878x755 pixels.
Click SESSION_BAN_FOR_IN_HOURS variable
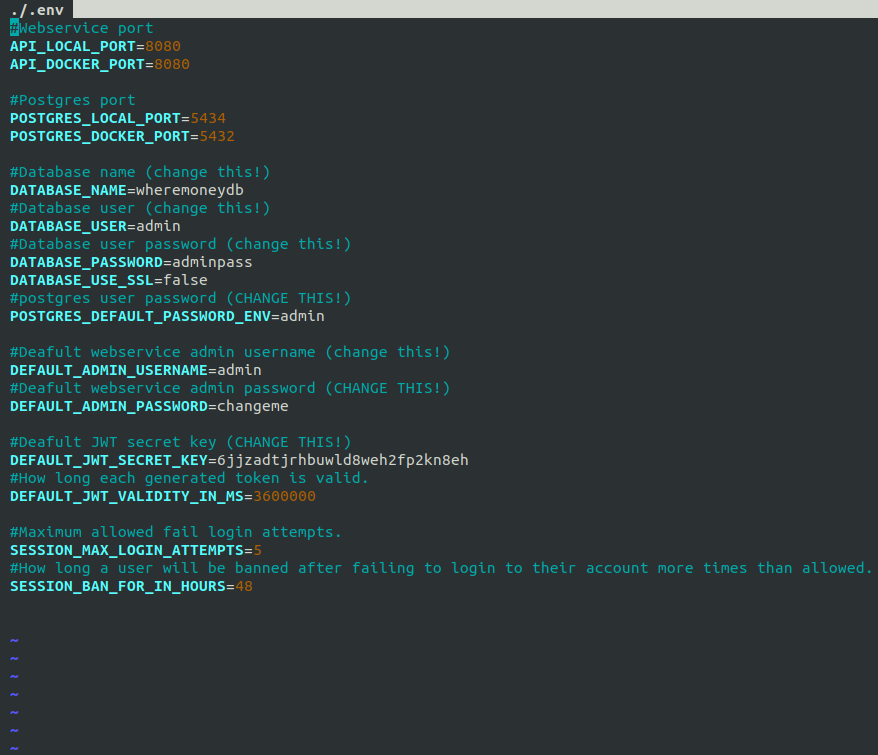pyautogui.click(x=118, y=586)
